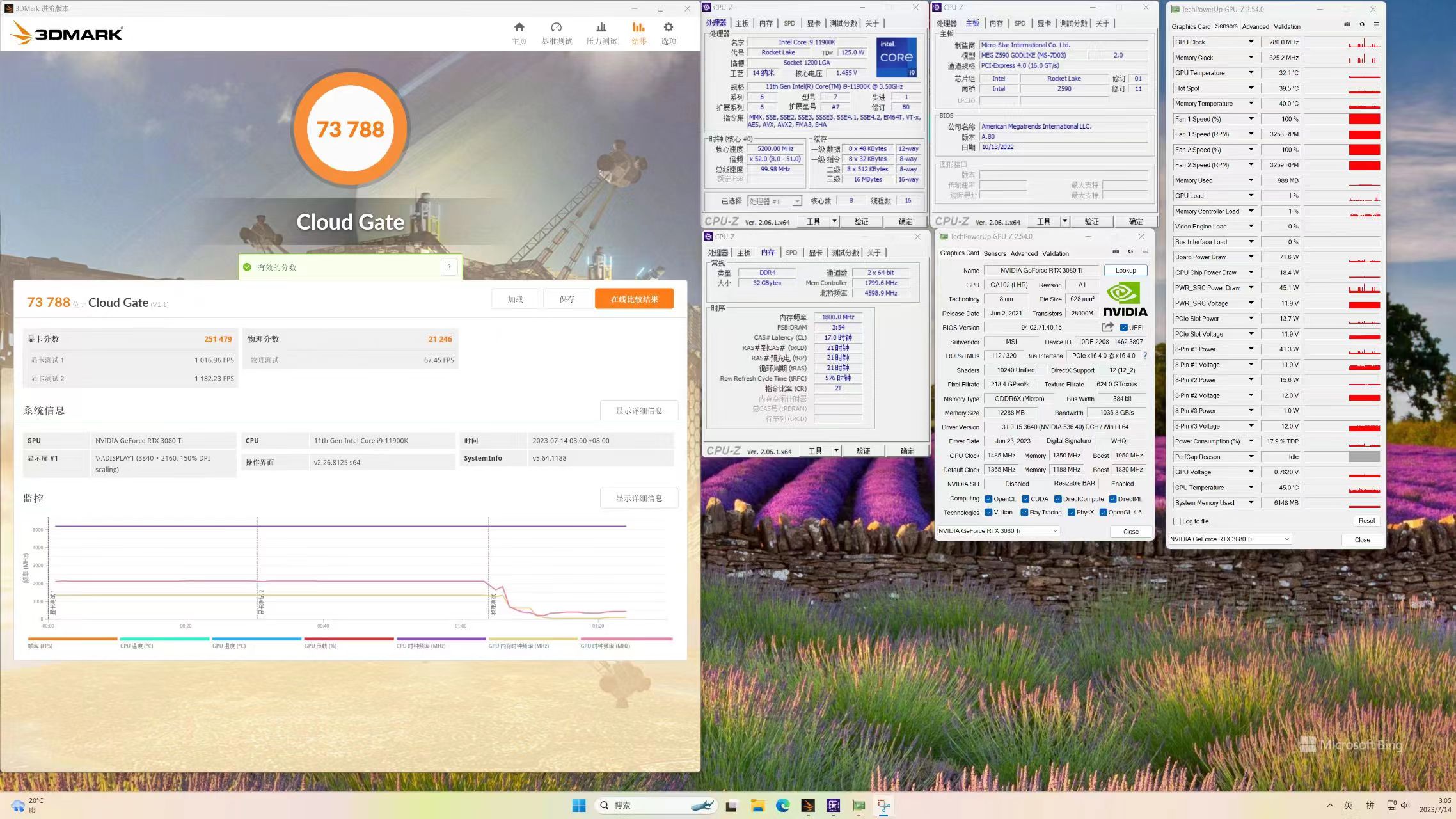Toggle DirectML checkbox
This screenshot has width=1456, height=819.
click(x=1112, y=499)
